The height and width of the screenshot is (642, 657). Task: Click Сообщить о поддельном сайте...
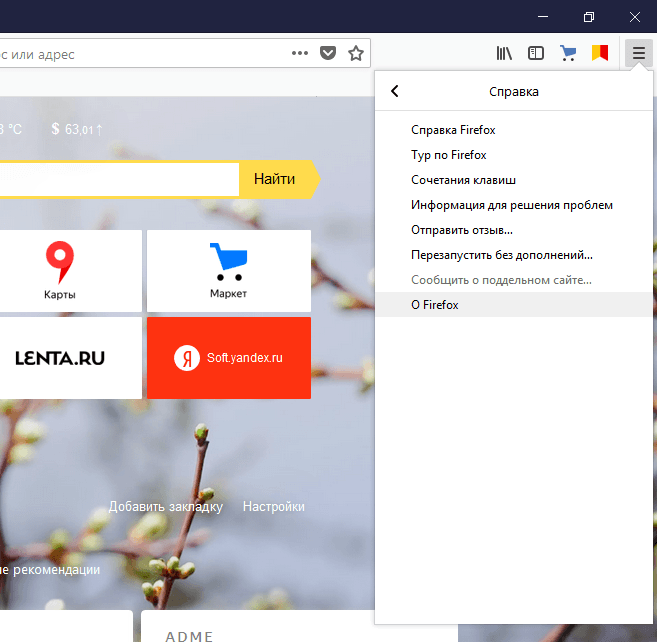[x=514, y=280]
